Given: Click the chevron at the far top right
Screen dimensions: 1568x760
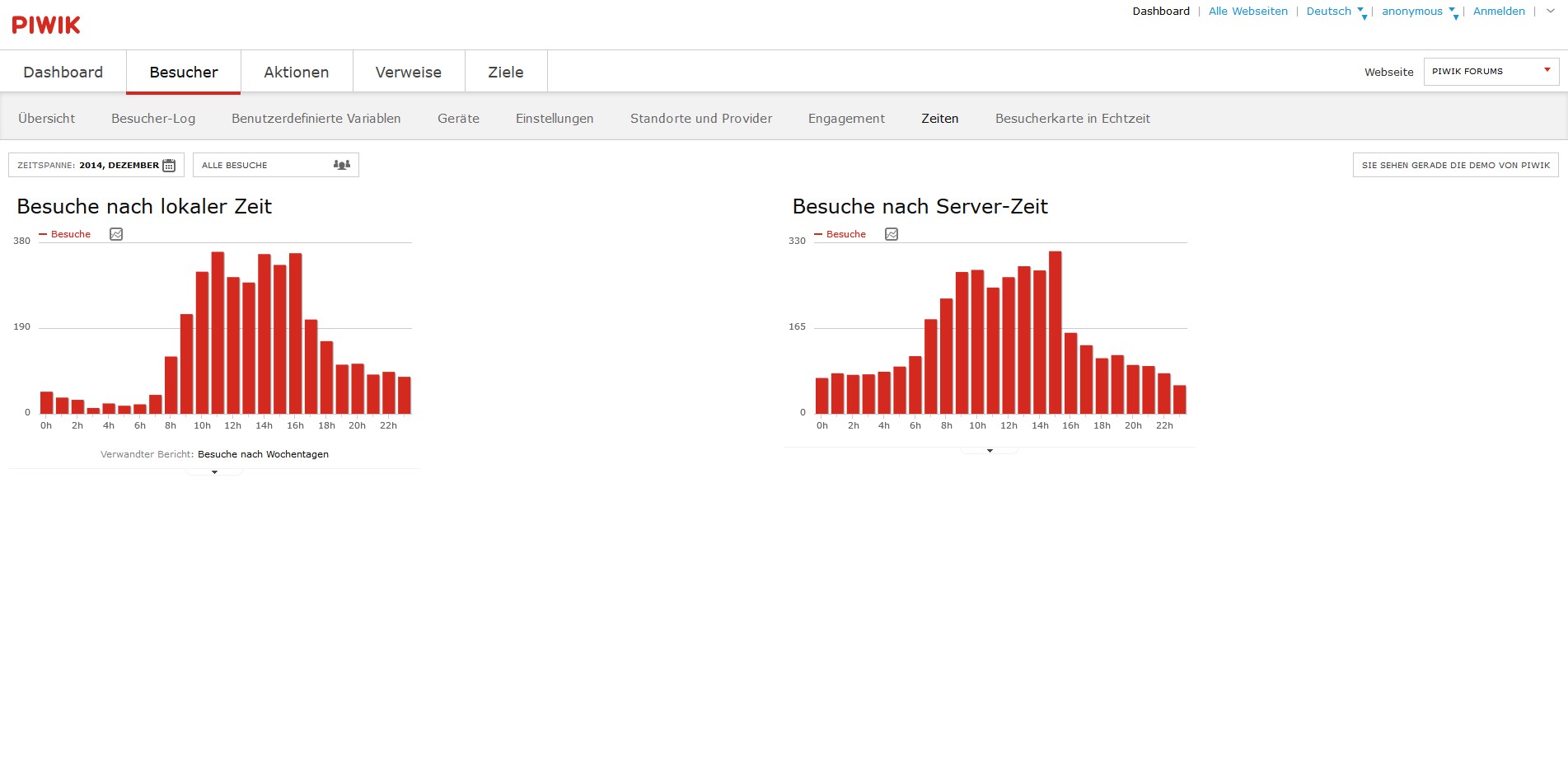Looking at the screenshot, I should coord(1551,12).
